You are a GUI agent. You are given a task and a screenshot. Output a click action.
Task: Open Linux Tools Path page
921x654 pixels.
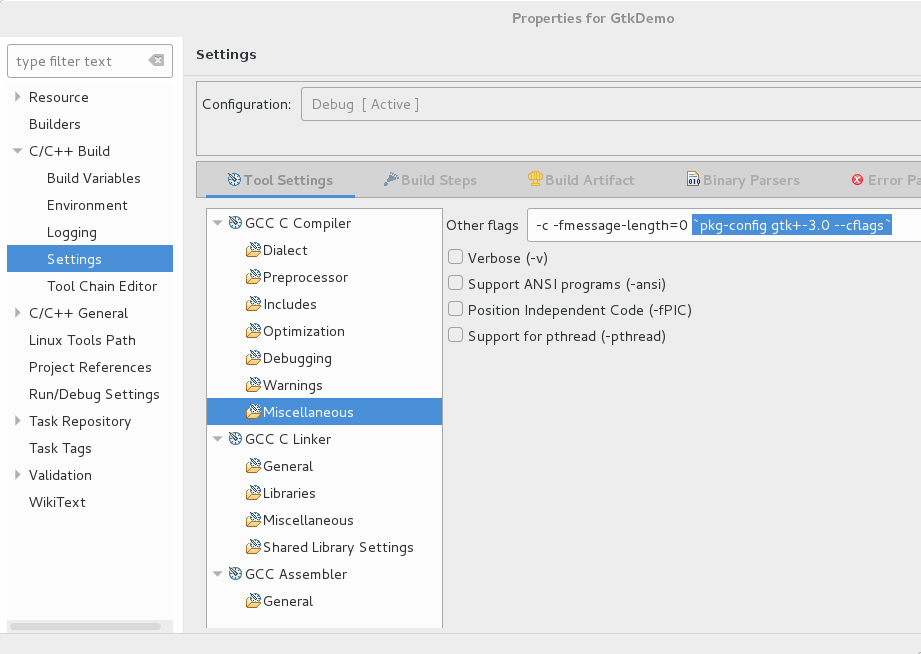click(82, 340)
